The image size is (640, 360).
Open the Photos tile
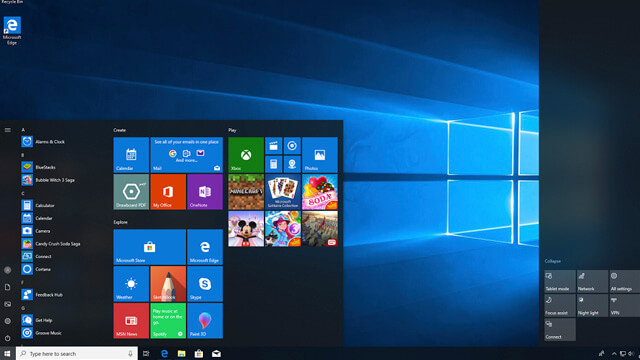(320, 155)
